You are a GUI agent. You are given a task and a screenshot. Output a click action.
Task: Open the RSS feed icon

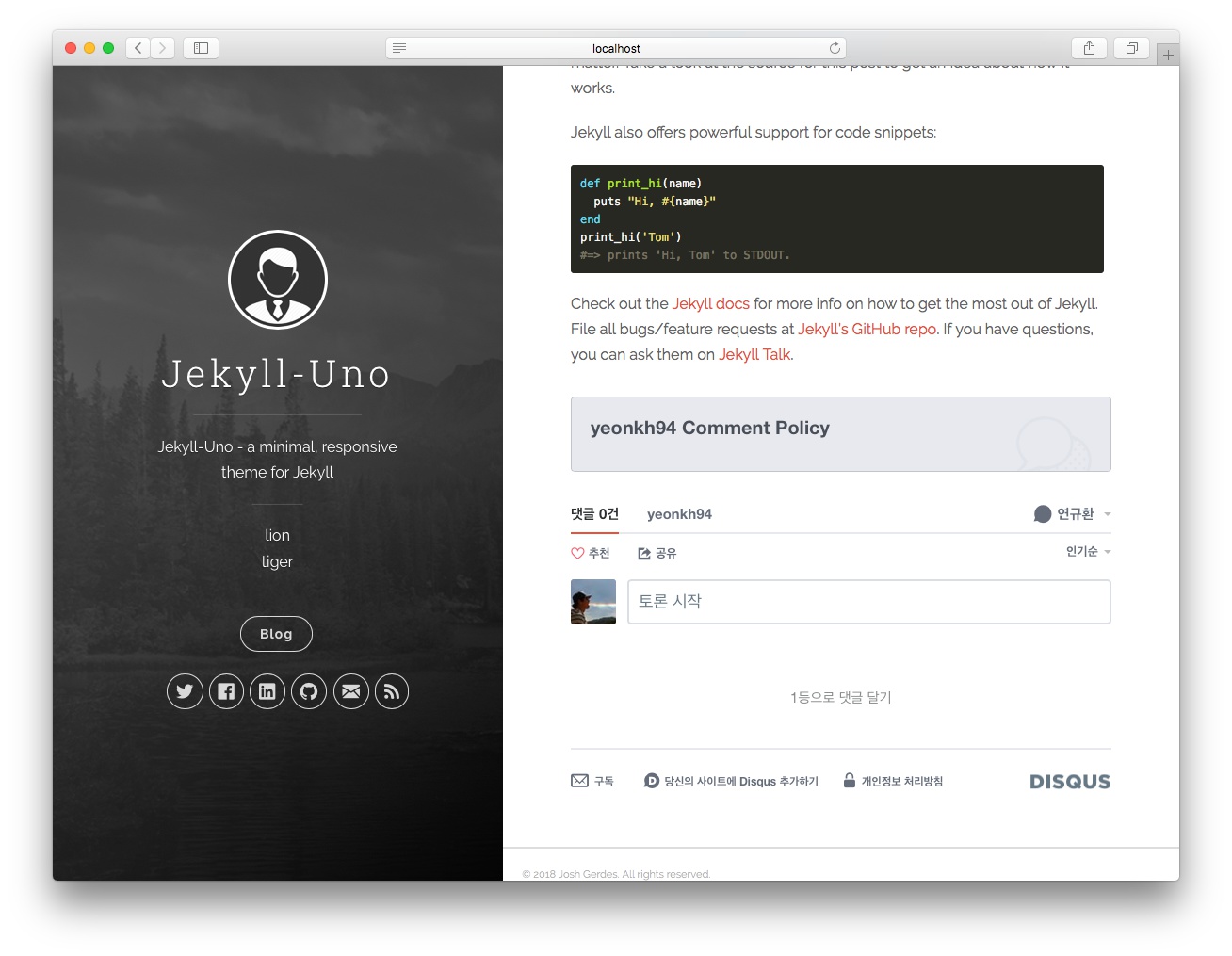pos(392,691)
